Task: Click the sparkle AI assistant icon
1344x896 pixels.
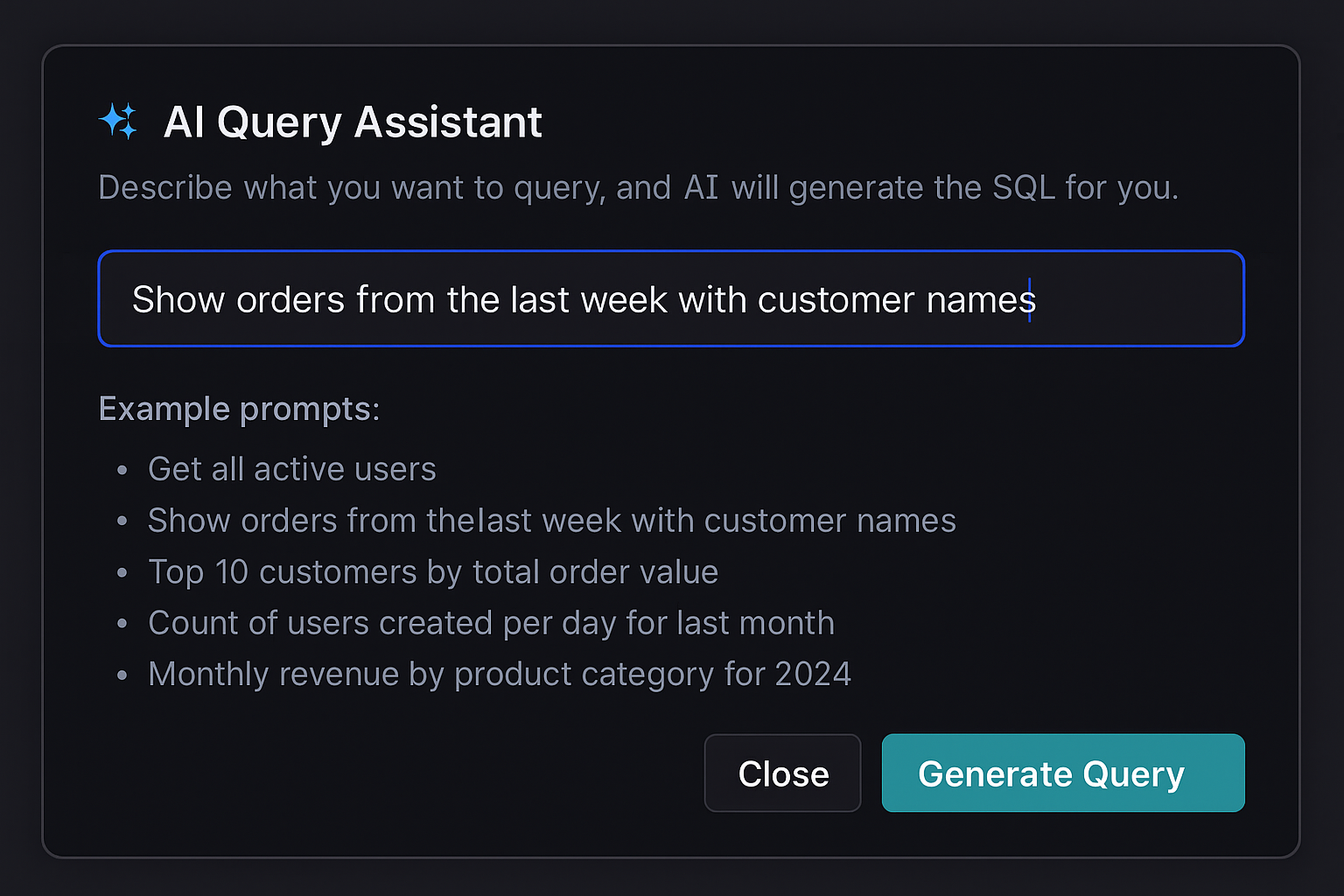Action: click(x=120, y=122)
